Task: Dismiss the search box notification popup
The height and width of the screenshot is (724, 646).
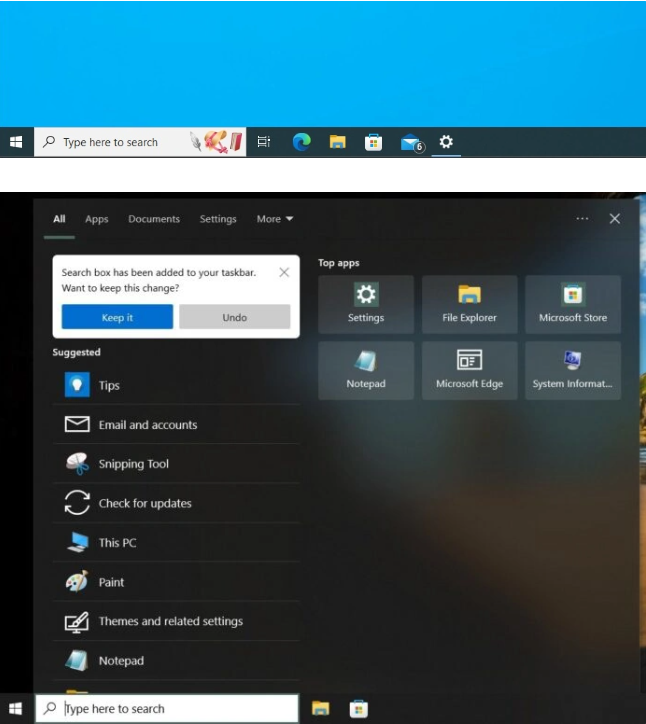Action: 284,272
